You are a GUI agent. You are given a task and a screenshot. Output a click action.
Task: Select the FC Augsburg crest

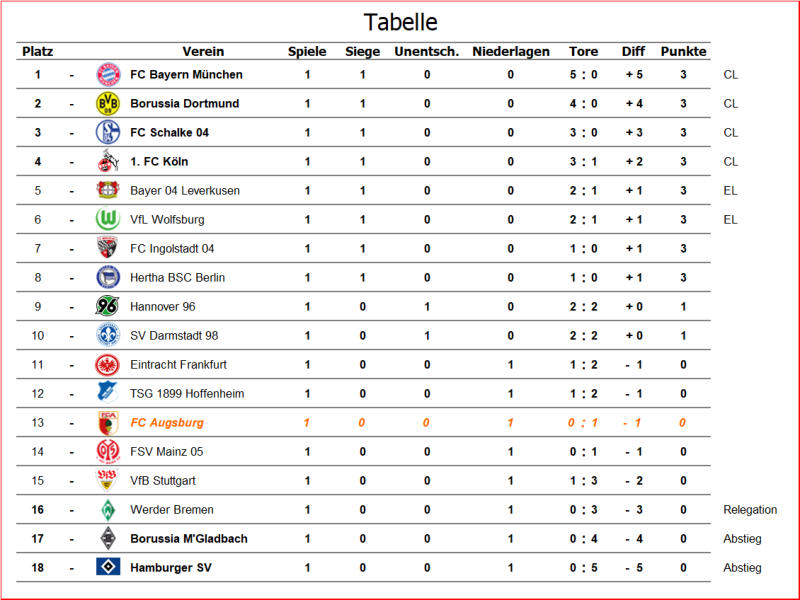click(108, 422)
